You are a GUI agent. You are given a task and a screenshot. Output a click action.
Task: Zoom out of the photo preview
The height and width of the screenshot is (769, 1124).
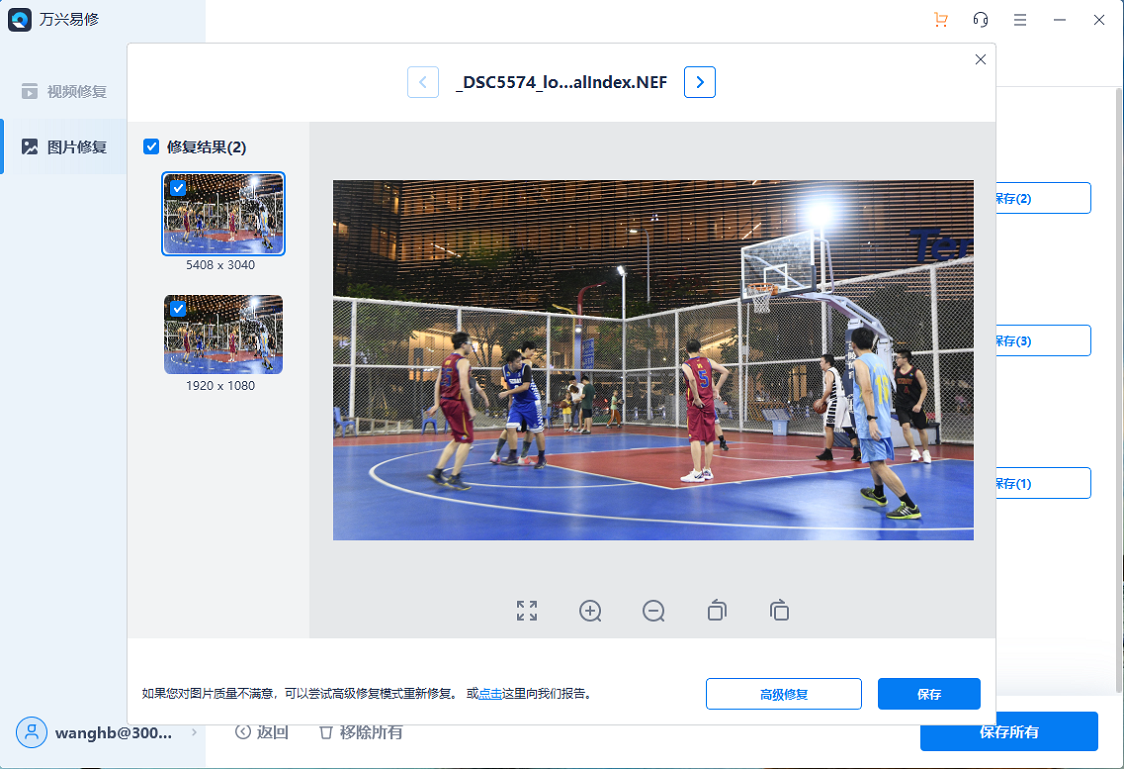[653, 611]
